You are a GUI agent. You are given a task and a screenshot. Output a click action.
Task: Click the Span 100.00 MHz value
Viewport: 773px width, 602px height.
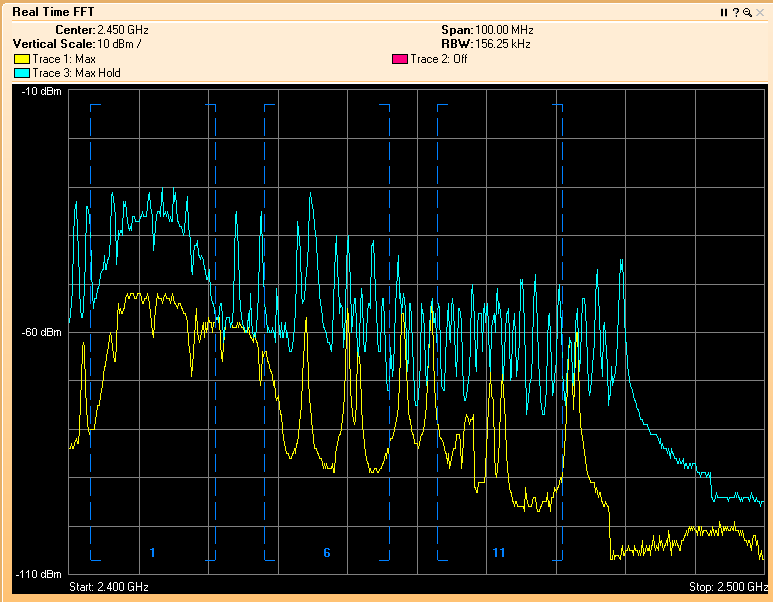click(502, 31)
